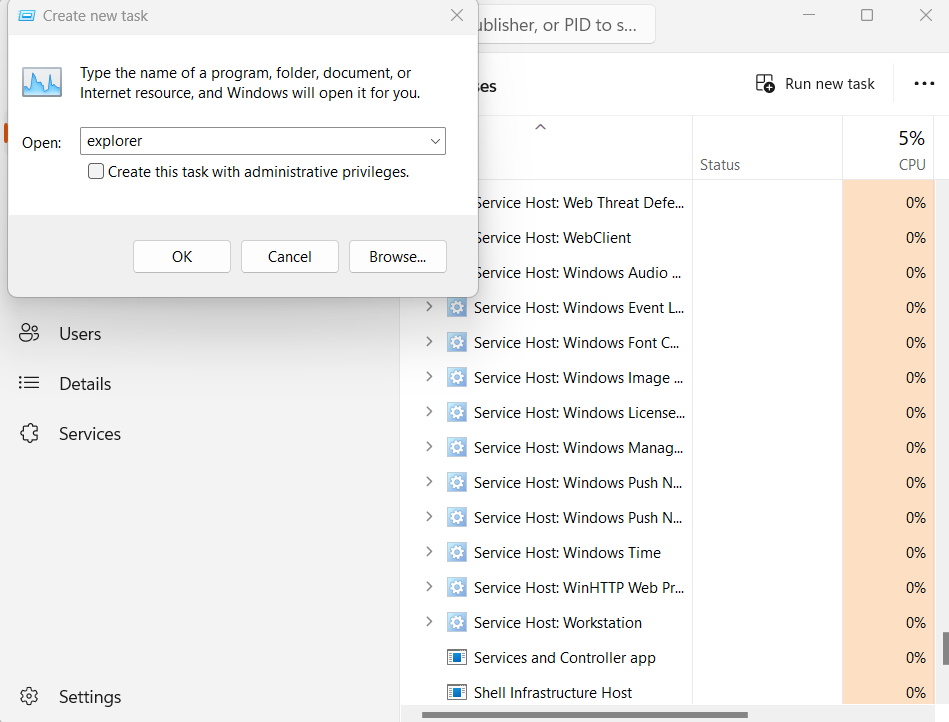
Task: Click the Run new task icon
Action: (765, 84)
